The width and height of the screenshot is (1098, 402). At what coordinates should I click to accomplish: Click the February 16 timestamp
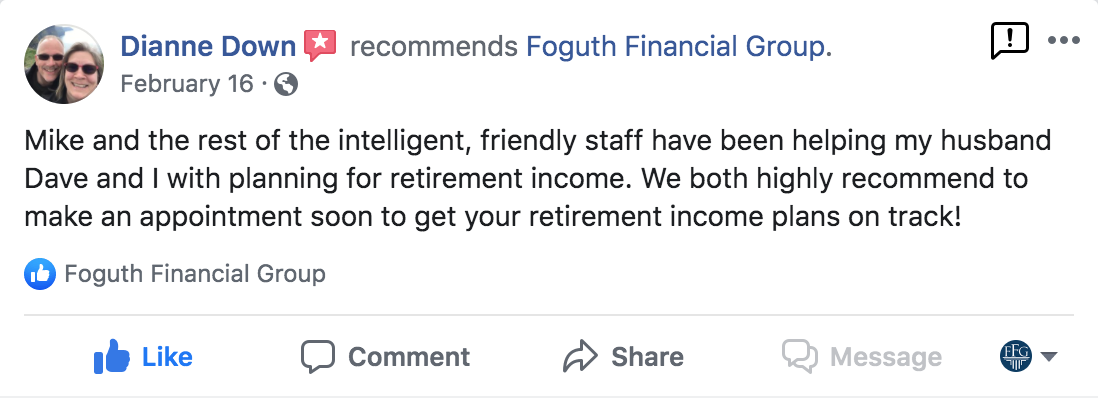(x=187, y=84)
